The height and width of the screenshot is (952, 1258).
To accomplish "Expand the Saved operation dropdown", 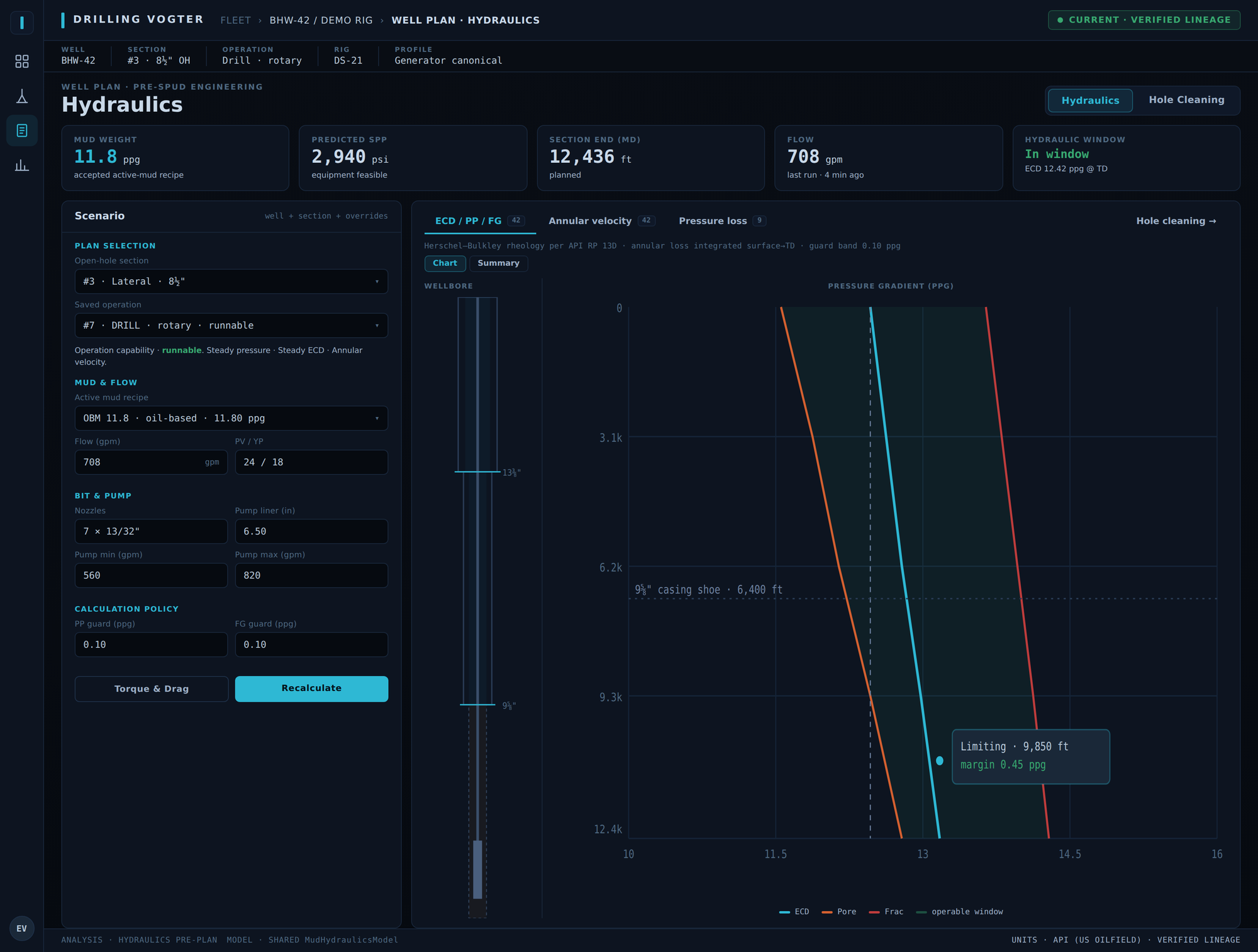I will click(x=231, y=326).
